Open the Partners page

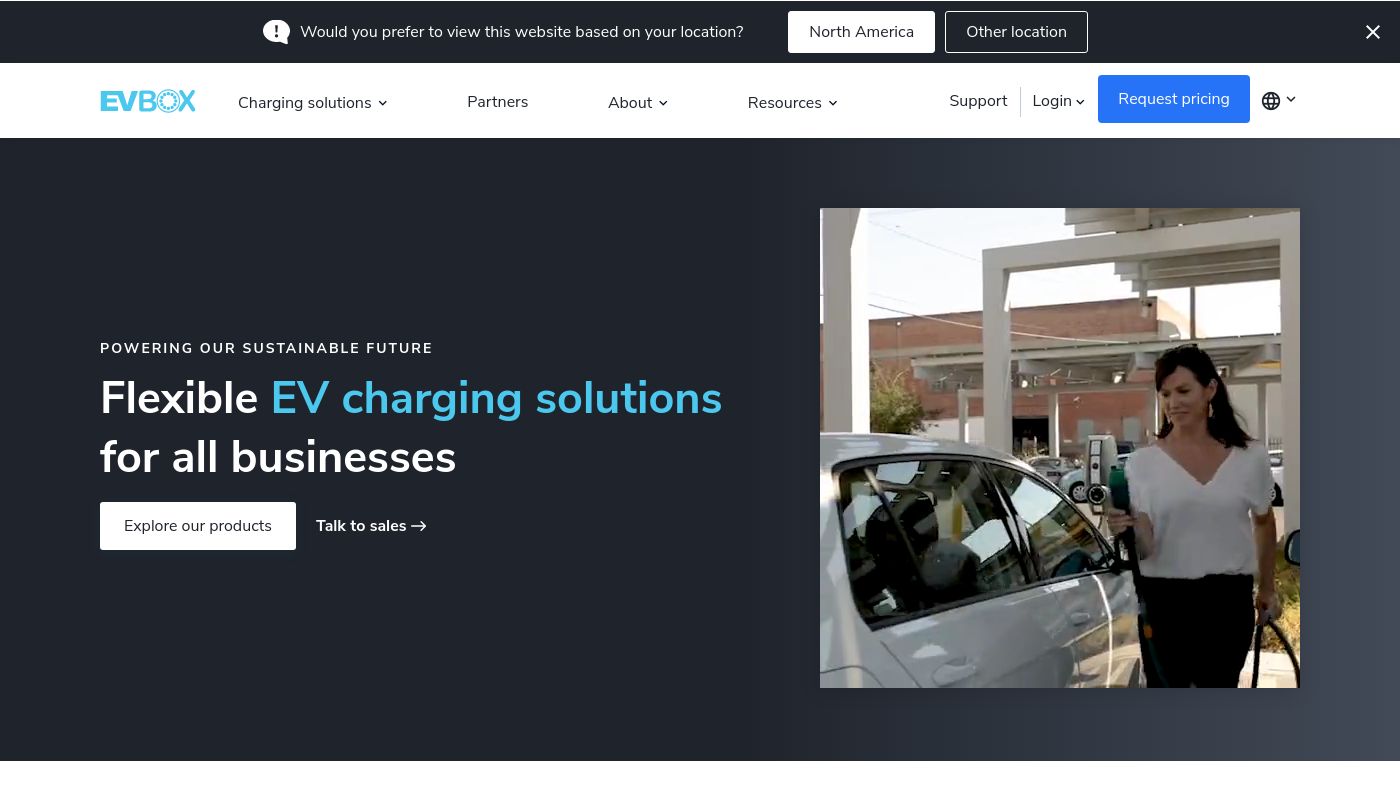pyautogui.click(x=497, y=102)
